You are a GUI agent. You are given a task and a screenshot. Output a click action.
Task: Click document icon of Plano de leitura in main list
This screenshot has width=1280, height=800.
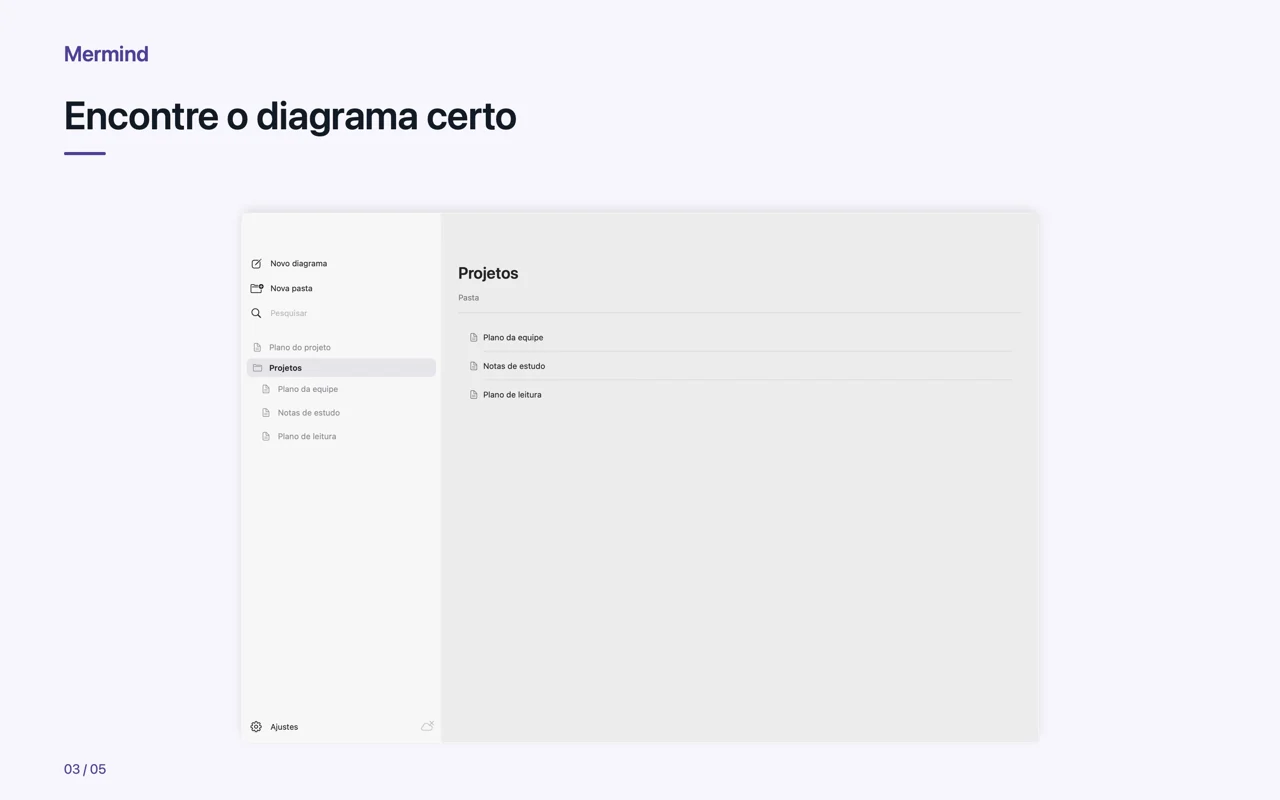[x=474, y=395]
